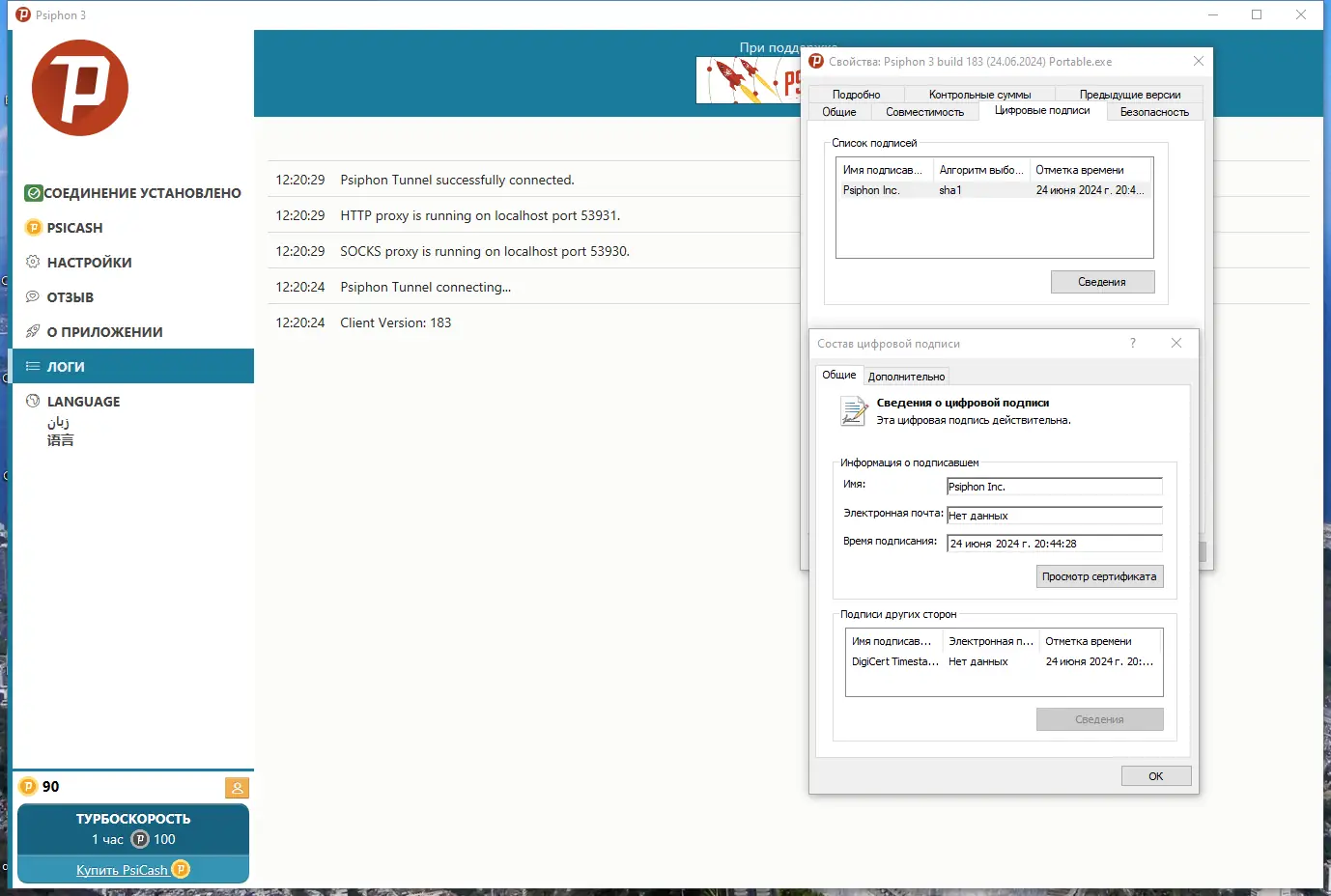Viewport: 1331px width, 896px height.
Task: Click log line about HTTP proxy port 53931
Action: (x=480, y=215)
